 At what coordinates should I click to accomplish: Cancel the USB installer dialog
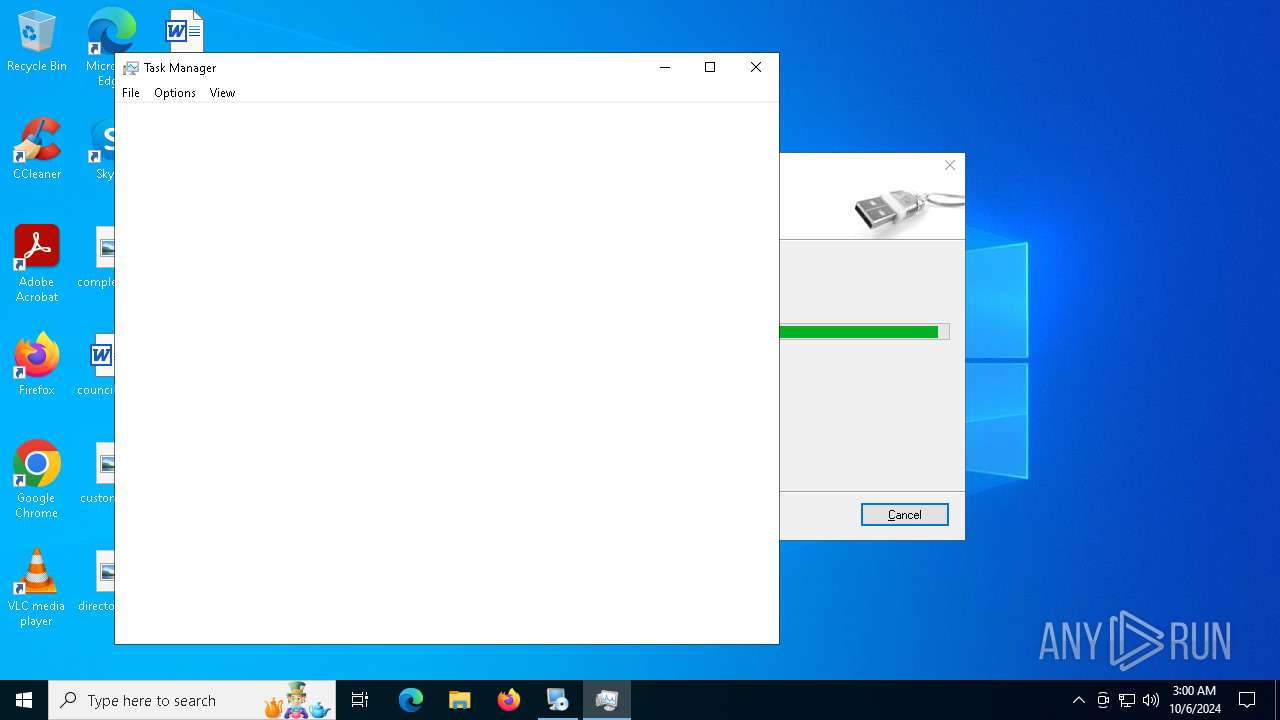click(905, 515)
